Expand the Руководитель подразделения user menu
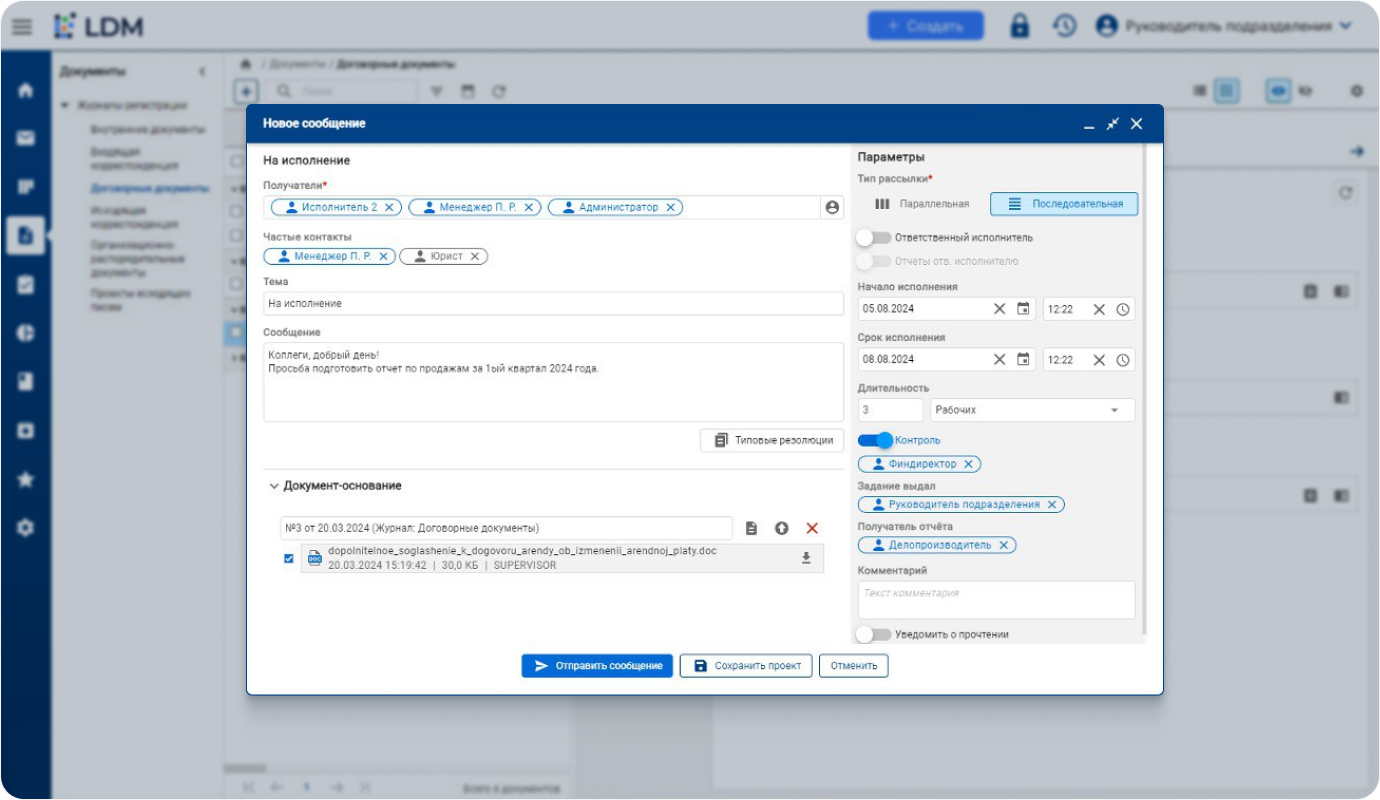The height and width of the screenshot is (800, 1380). pyautogui.click(x=1224, y=26)
